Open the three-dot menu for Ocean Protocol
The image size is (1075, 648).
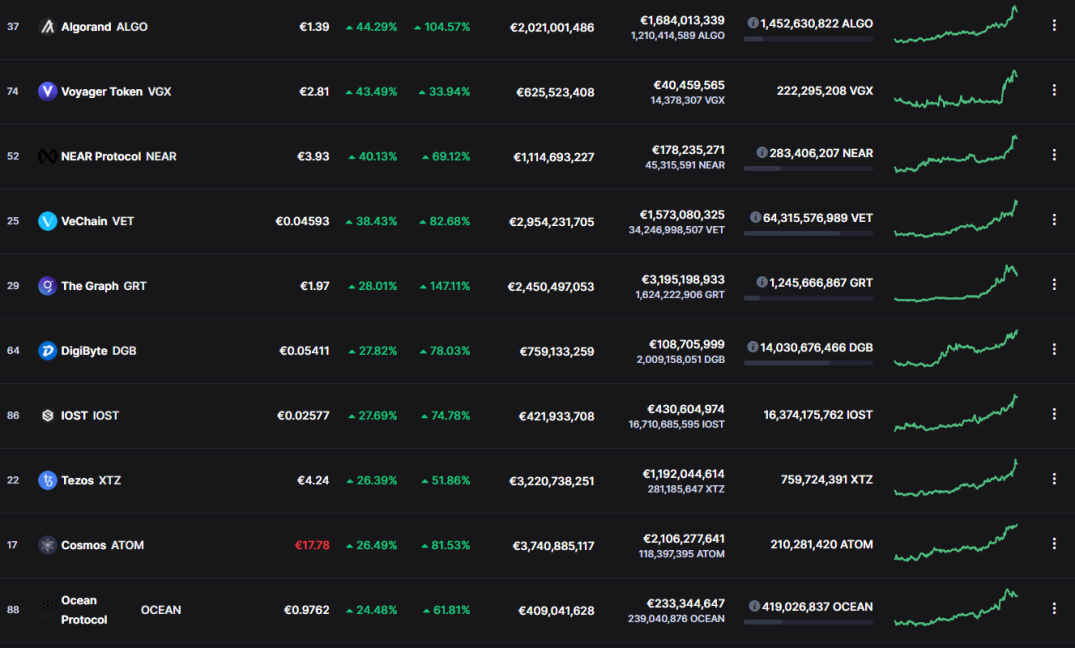point(1054,608)
